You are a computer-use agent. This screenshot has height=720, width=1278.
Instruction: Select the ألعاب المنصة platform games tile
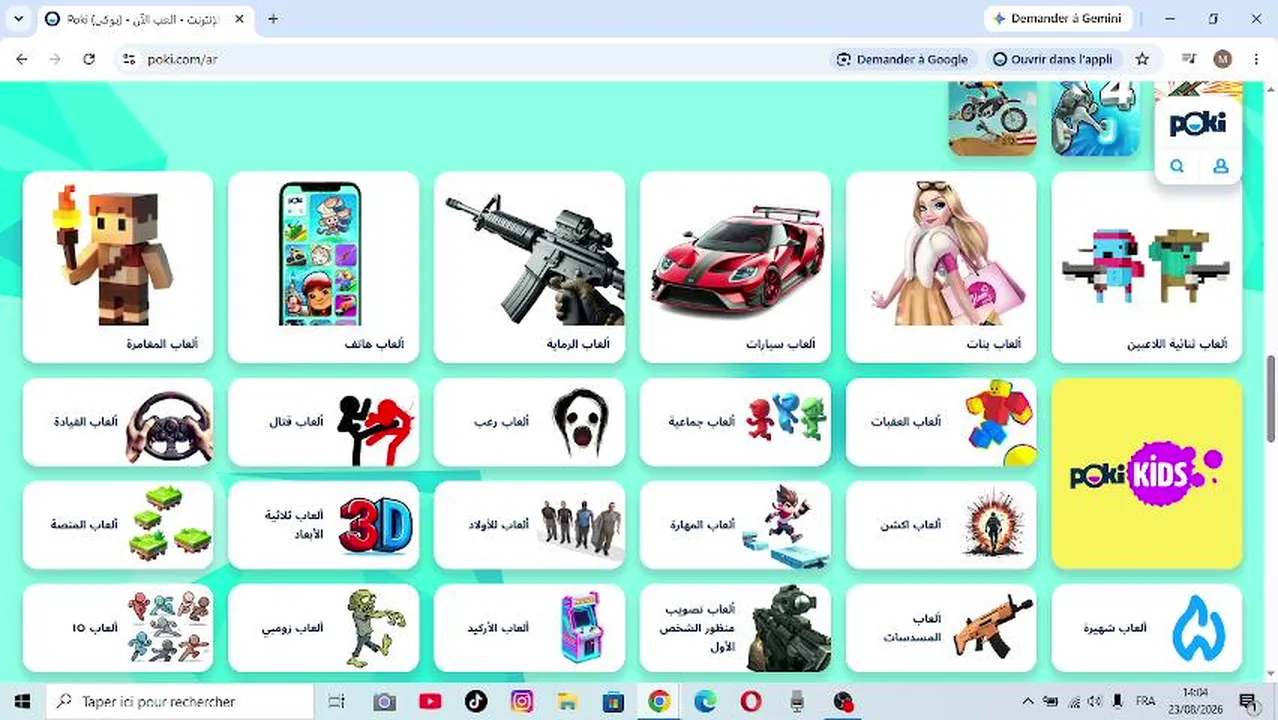(x=118, y=525)
